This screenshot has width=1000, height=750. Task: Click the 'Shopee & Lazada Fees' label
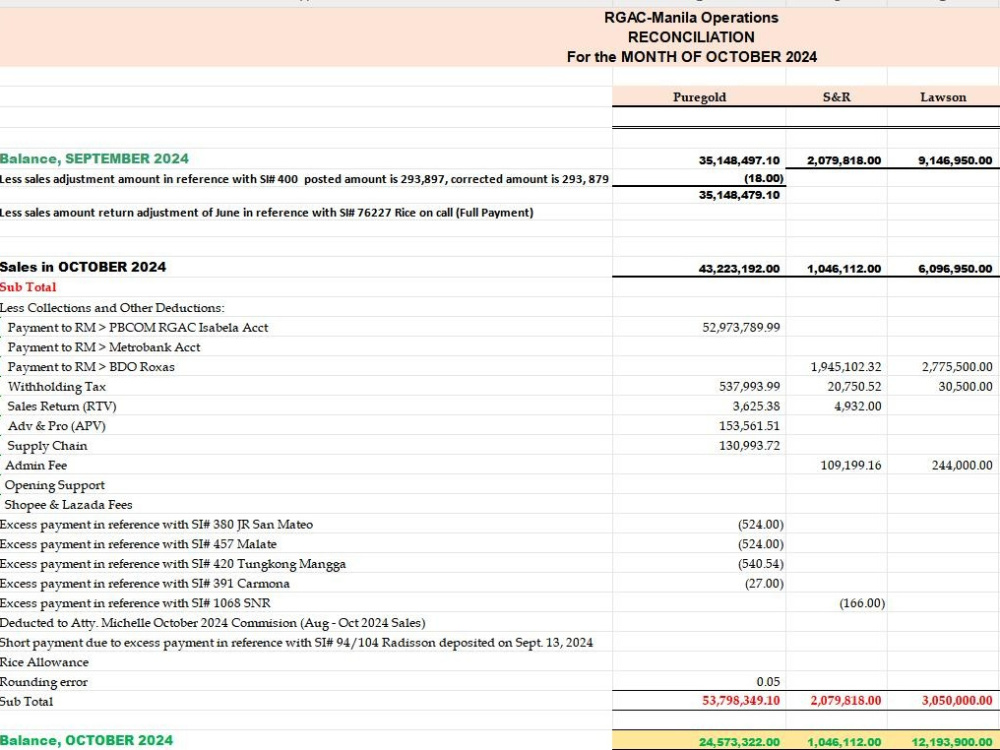[x=68, y=505]
